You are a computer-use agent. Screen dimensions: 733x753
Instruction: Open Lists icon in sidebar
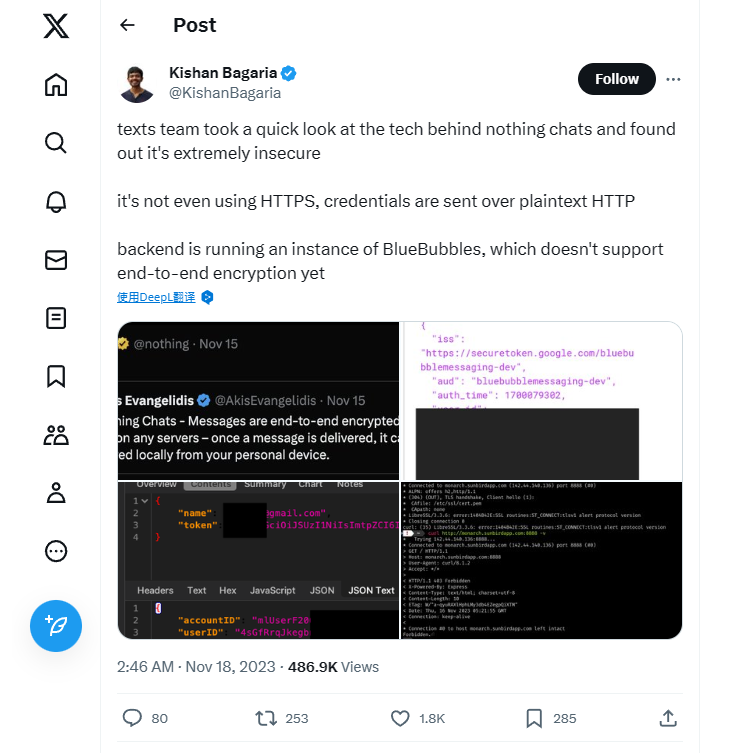(x=56, y=318)
